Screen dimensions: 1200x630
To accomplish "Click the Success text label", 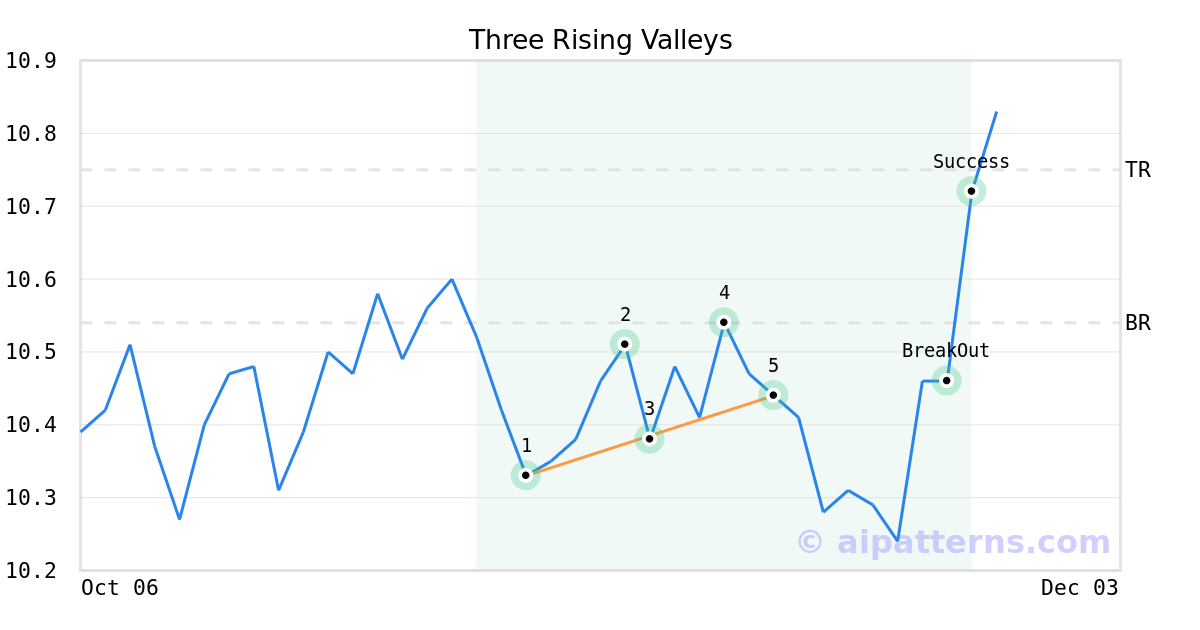I will [x=971, y=162].
